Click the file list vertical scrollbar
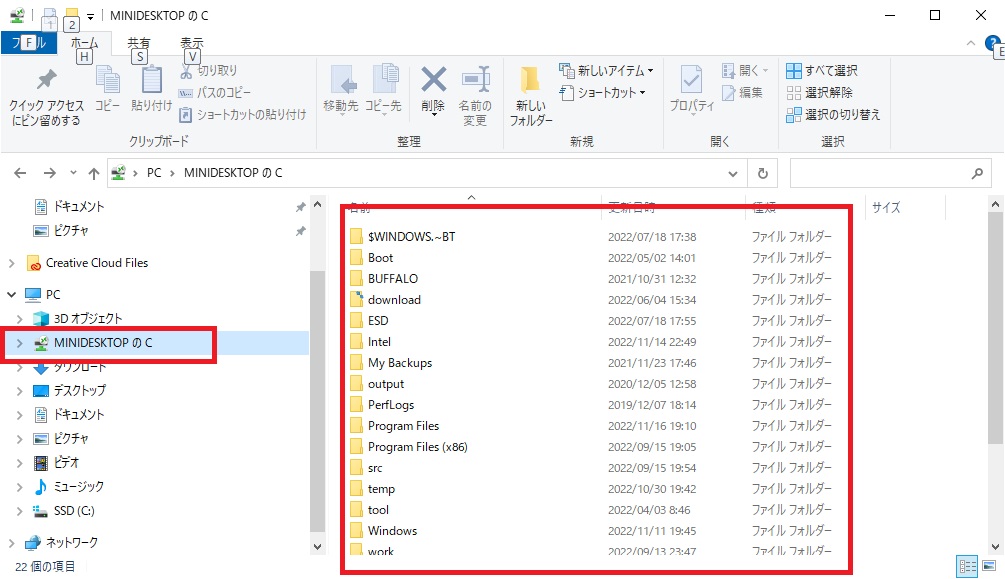This screenshot has width=1005, height=579. click(x=995, y=327)
